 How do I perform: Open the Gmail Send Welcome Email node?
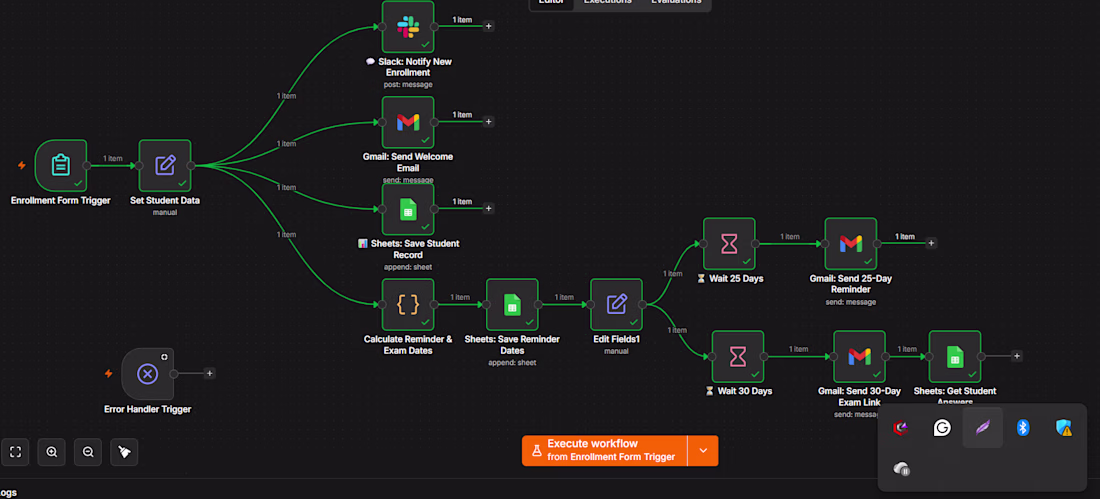(408, 122)
